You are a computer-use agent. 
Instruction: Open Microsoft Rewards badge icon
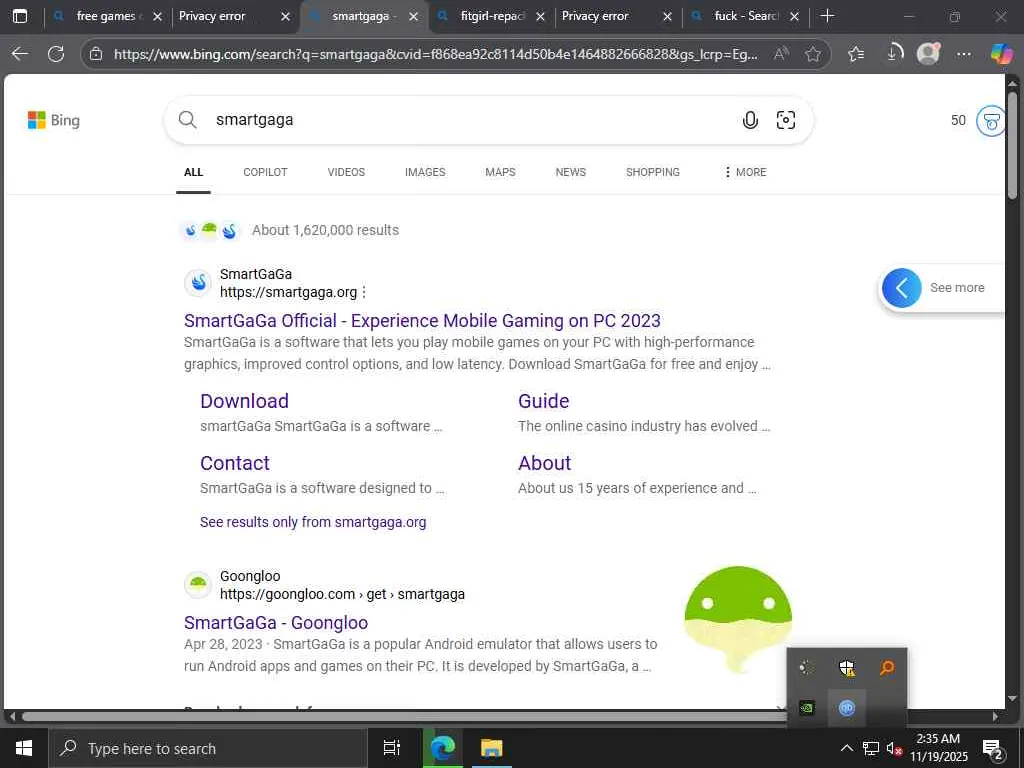point(990,121)
